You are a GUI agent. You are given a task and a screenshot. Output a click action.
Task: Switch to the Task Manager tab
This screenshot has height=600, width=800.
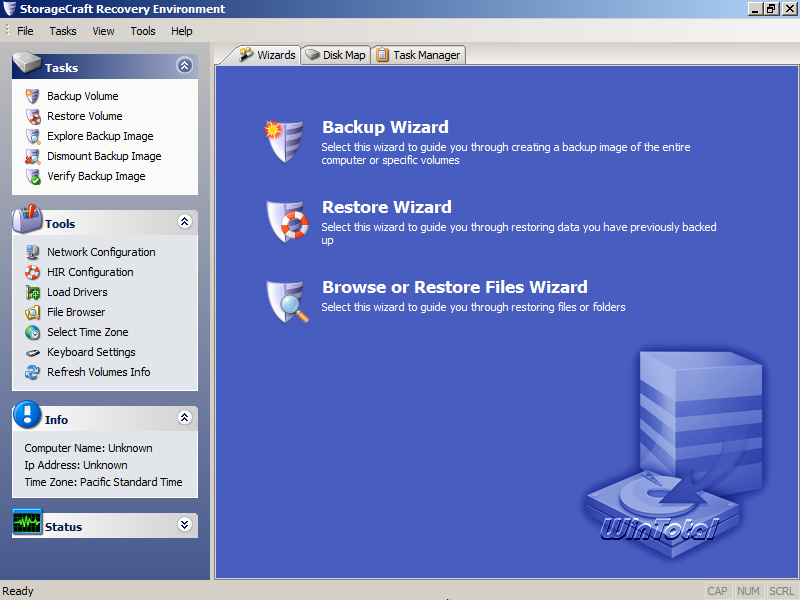(x=419, y=55)
